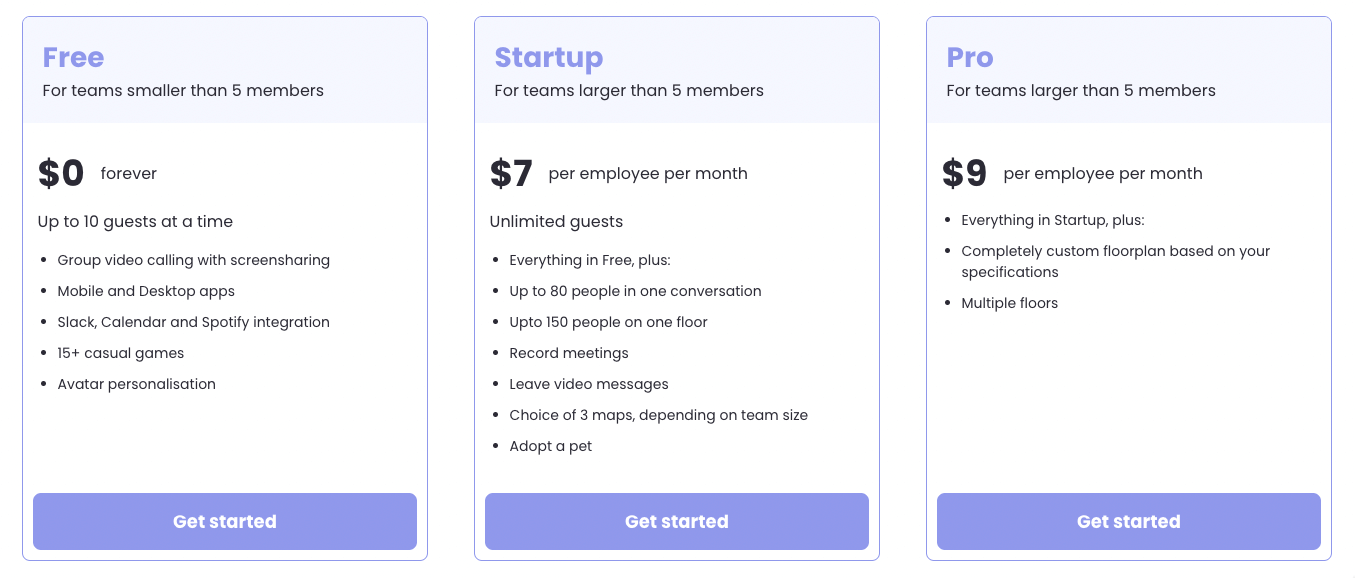Click 'Slack, Calendar and Spotify integration' item
Screen dimensions: 1355x578
coord(194,322)
